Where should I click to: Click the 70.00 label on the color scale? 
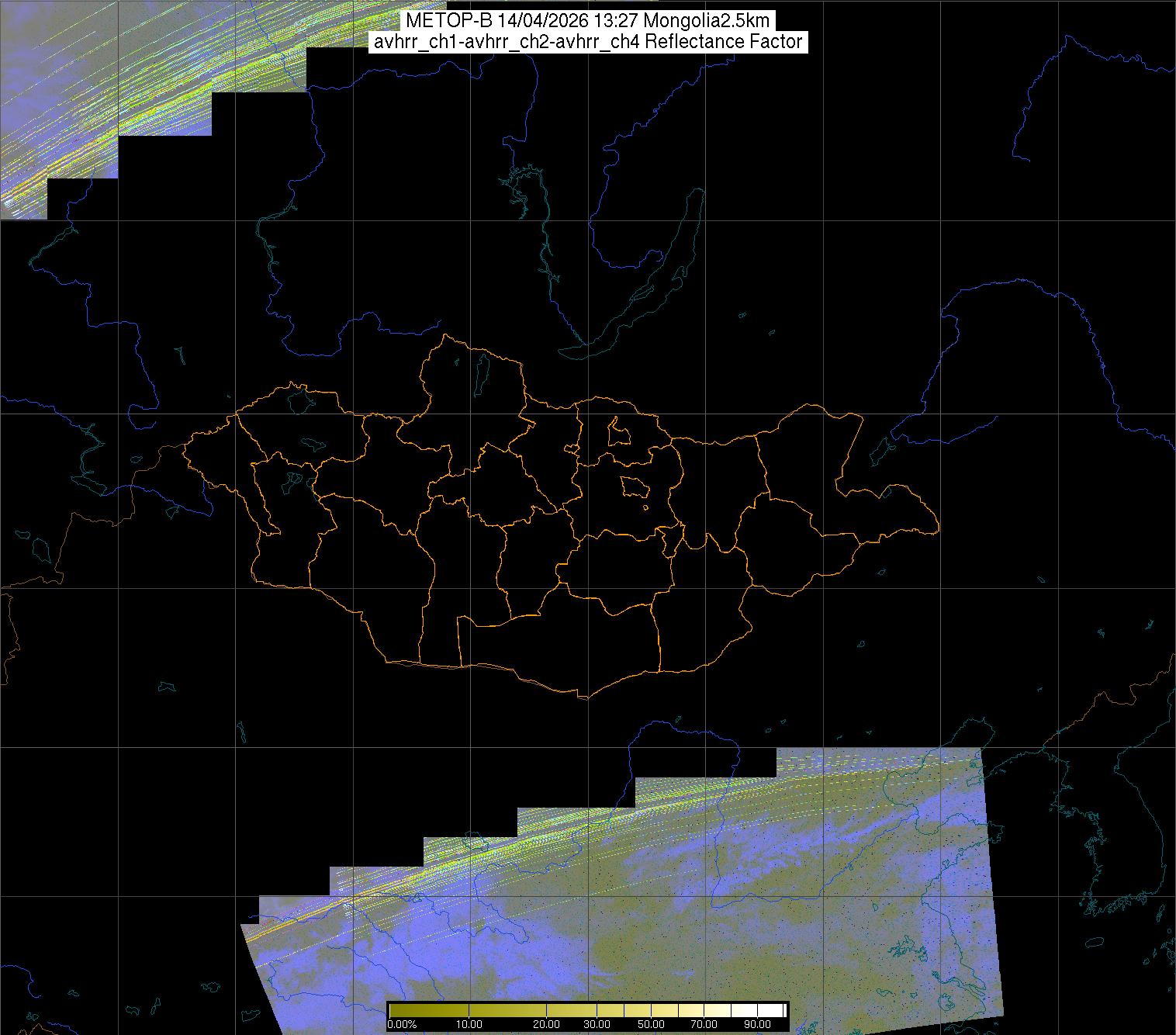(703, 1025)
